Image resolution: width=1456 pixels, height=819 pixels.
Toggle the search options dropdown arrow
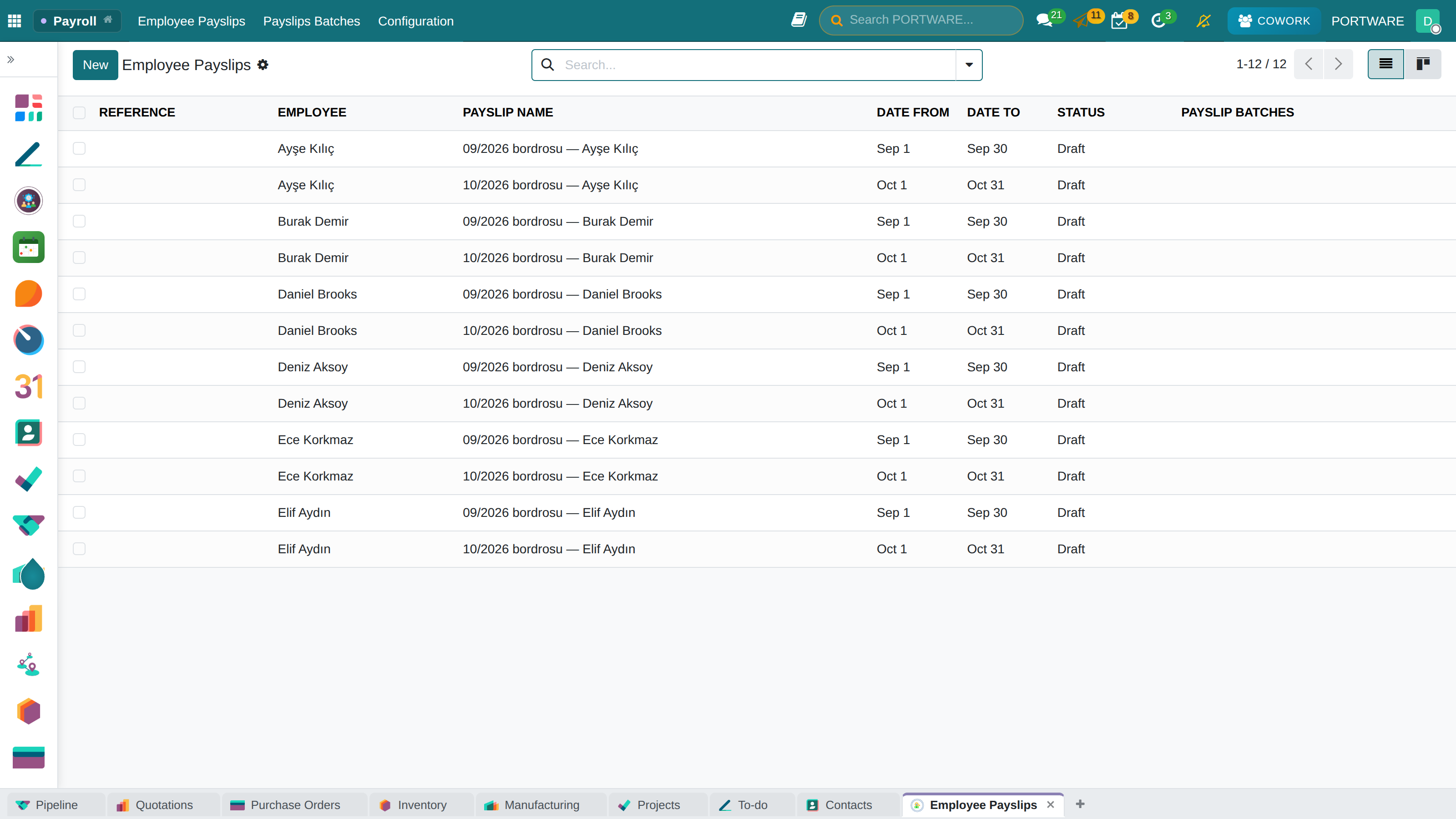click(x=969, y=65)
